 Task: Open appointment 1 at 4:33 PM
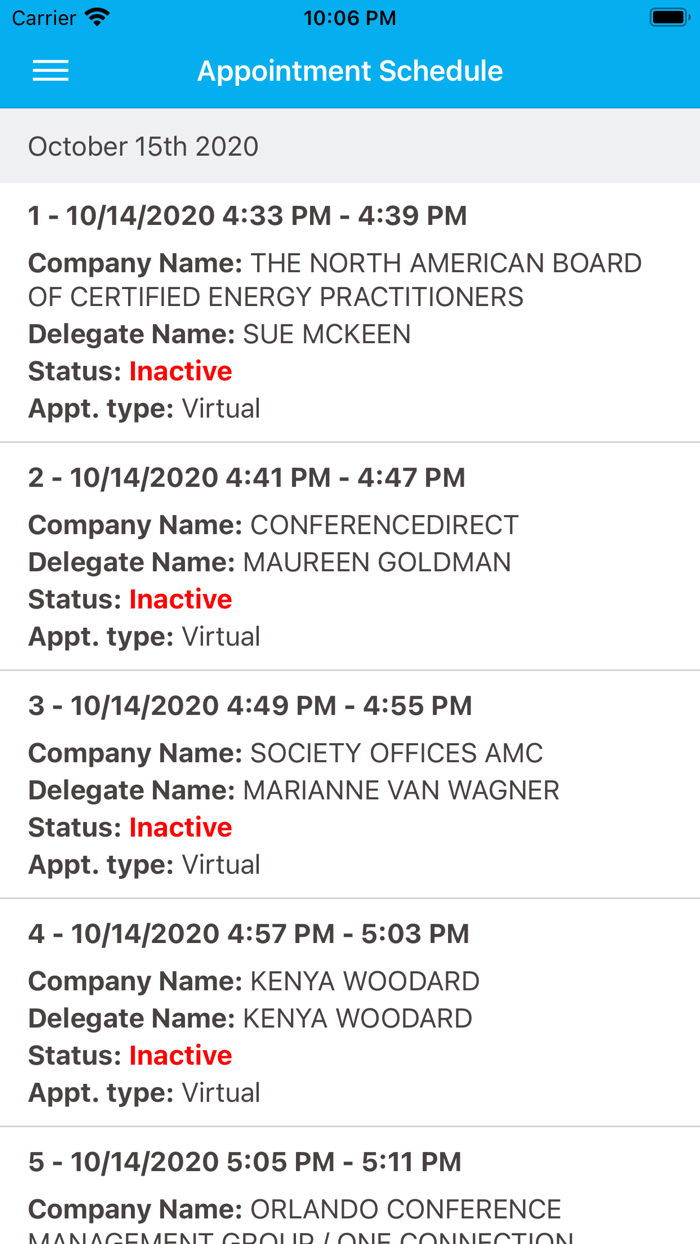247,216
